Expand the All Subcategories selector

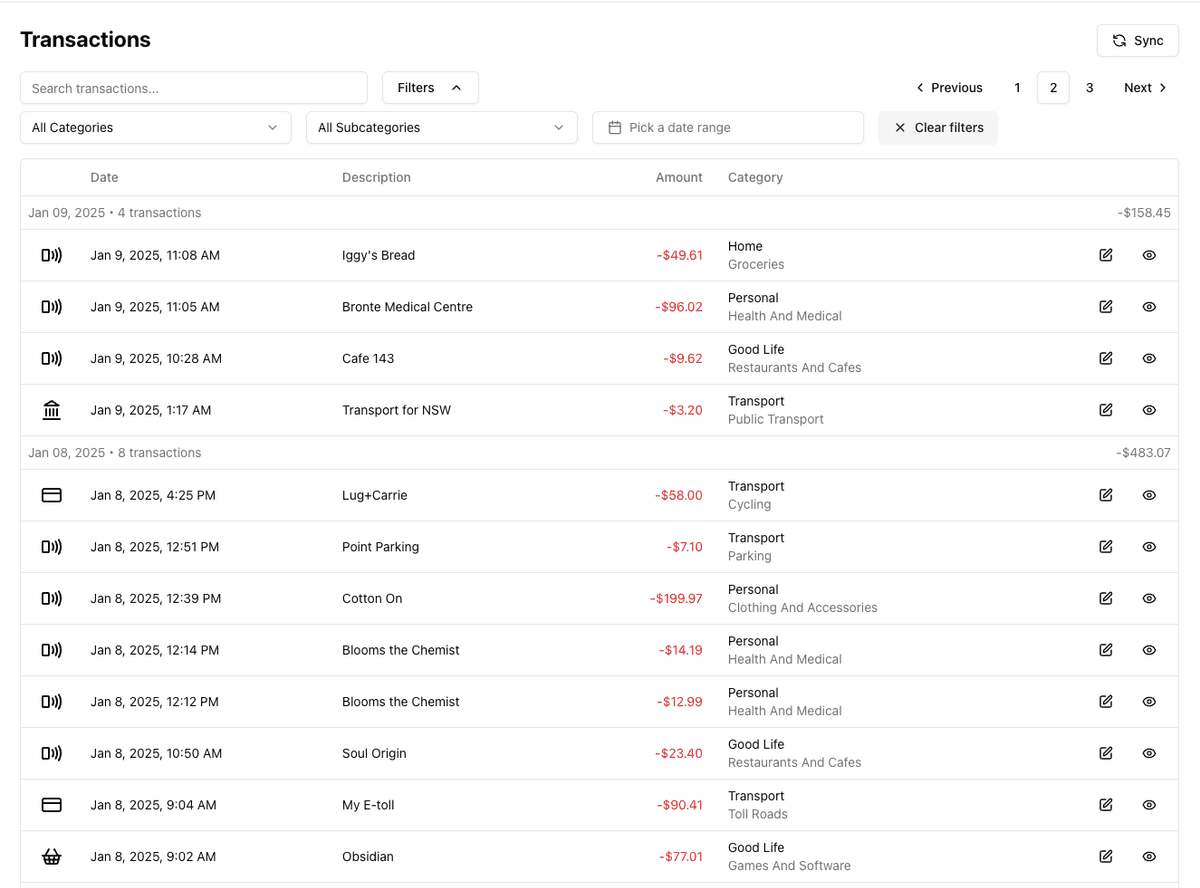coord(441,127)
